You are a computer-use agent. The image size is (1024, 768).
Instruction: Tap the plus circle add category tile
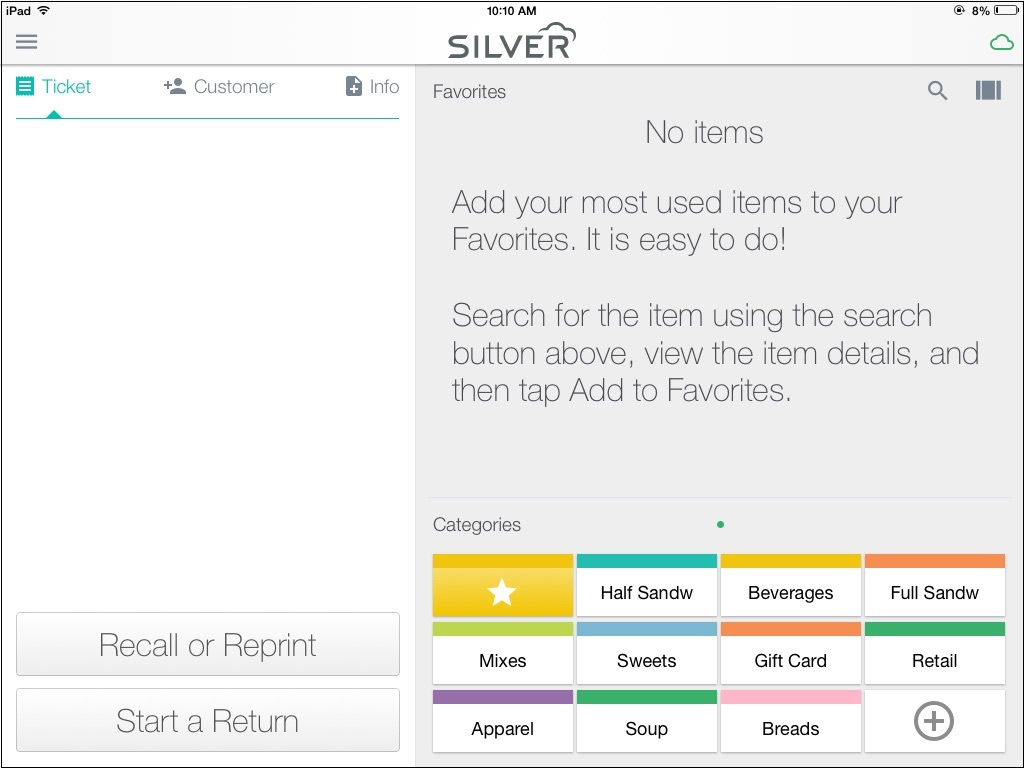[x=935, y=721]
